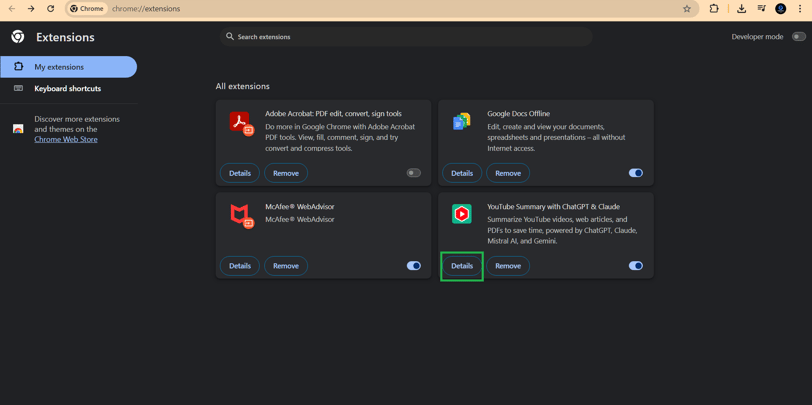Click the Adobe Acrobat extension icon
The height and width of the screenshot is (405, 812).
(241, 123)
